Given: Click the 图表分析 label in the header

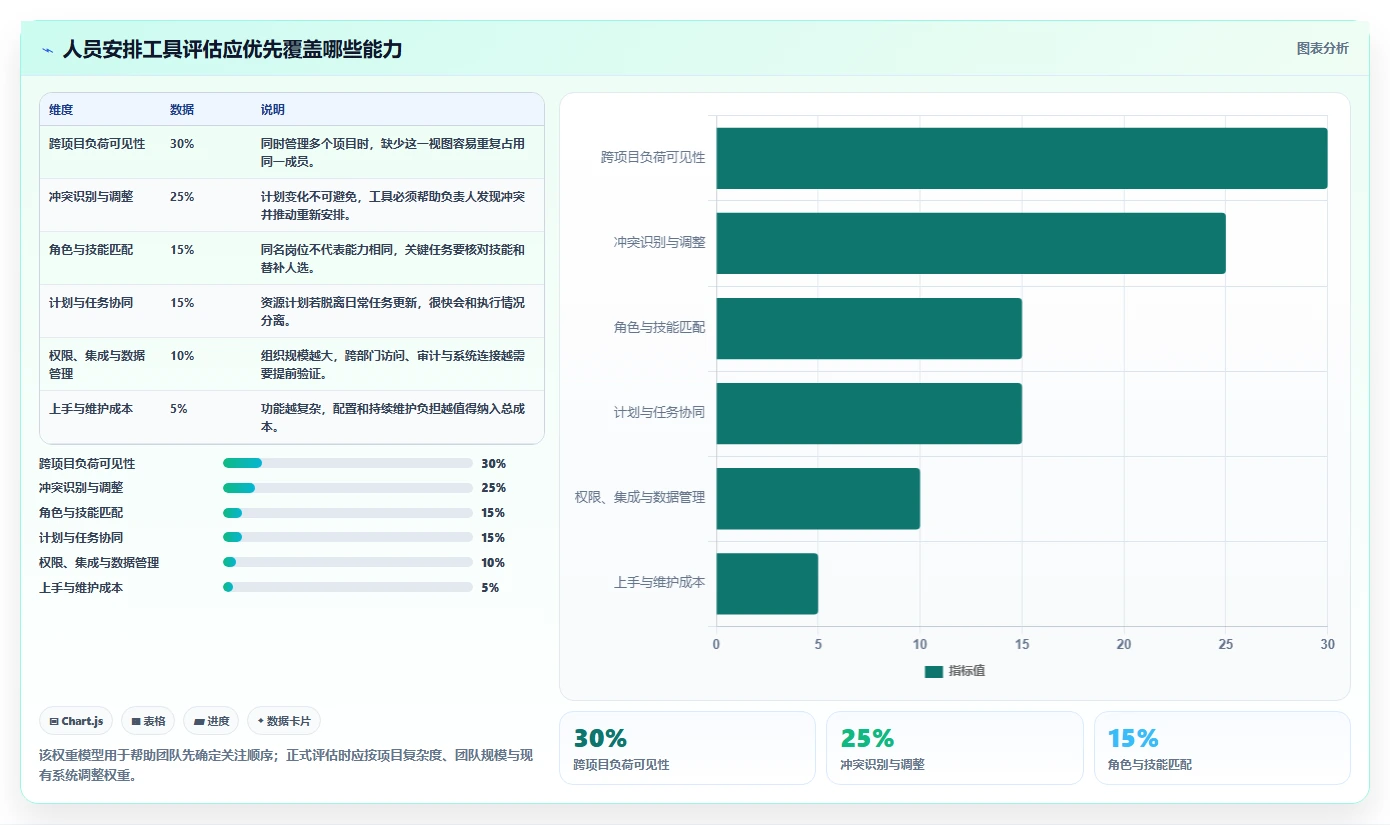Looking at the screenshot, I should click(1322, 48).
